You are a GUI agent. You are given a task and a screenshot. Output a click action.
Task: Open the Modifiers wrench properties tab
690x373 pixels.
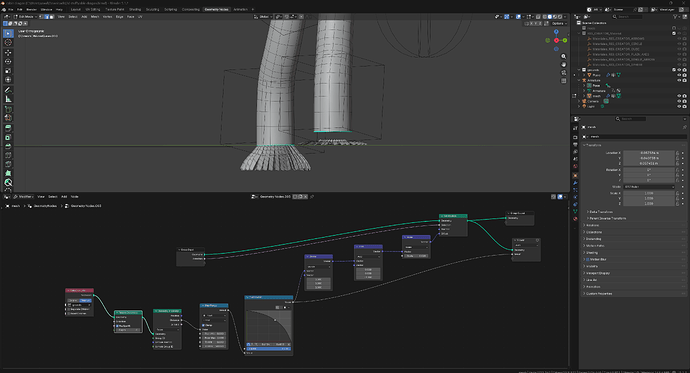pyautogui.click(x=575, y=183)
